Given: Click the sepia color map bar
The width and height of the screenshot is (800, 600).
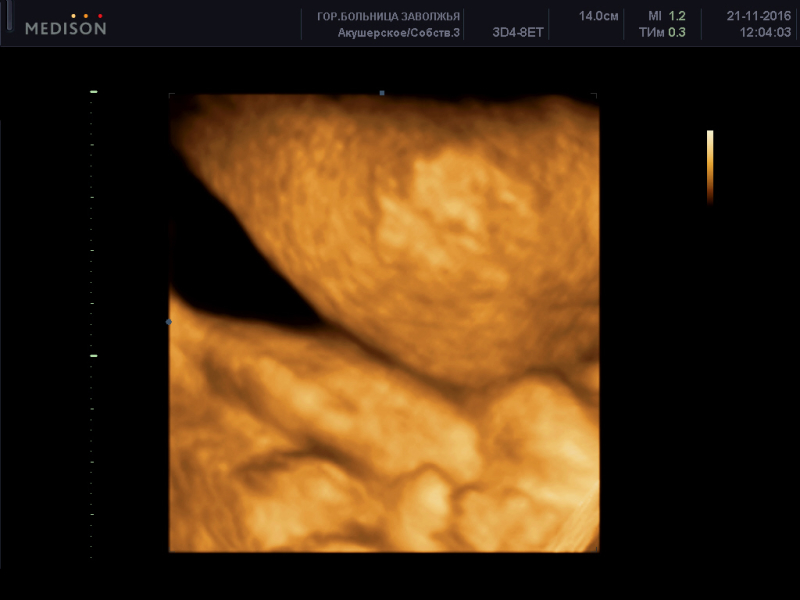Looking at the screenshot, I should click(x=710, y=167).
